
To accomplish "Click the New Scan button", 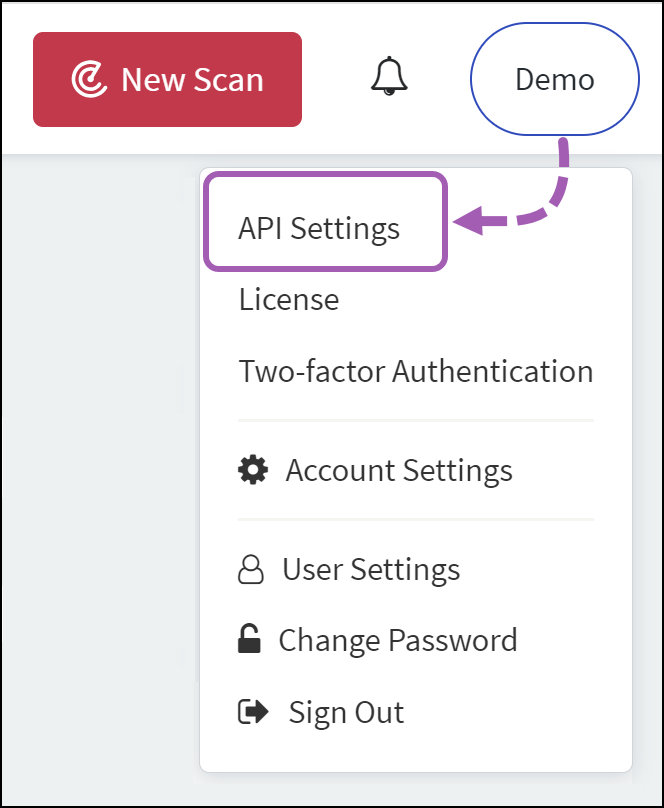I will click(167, 79).
